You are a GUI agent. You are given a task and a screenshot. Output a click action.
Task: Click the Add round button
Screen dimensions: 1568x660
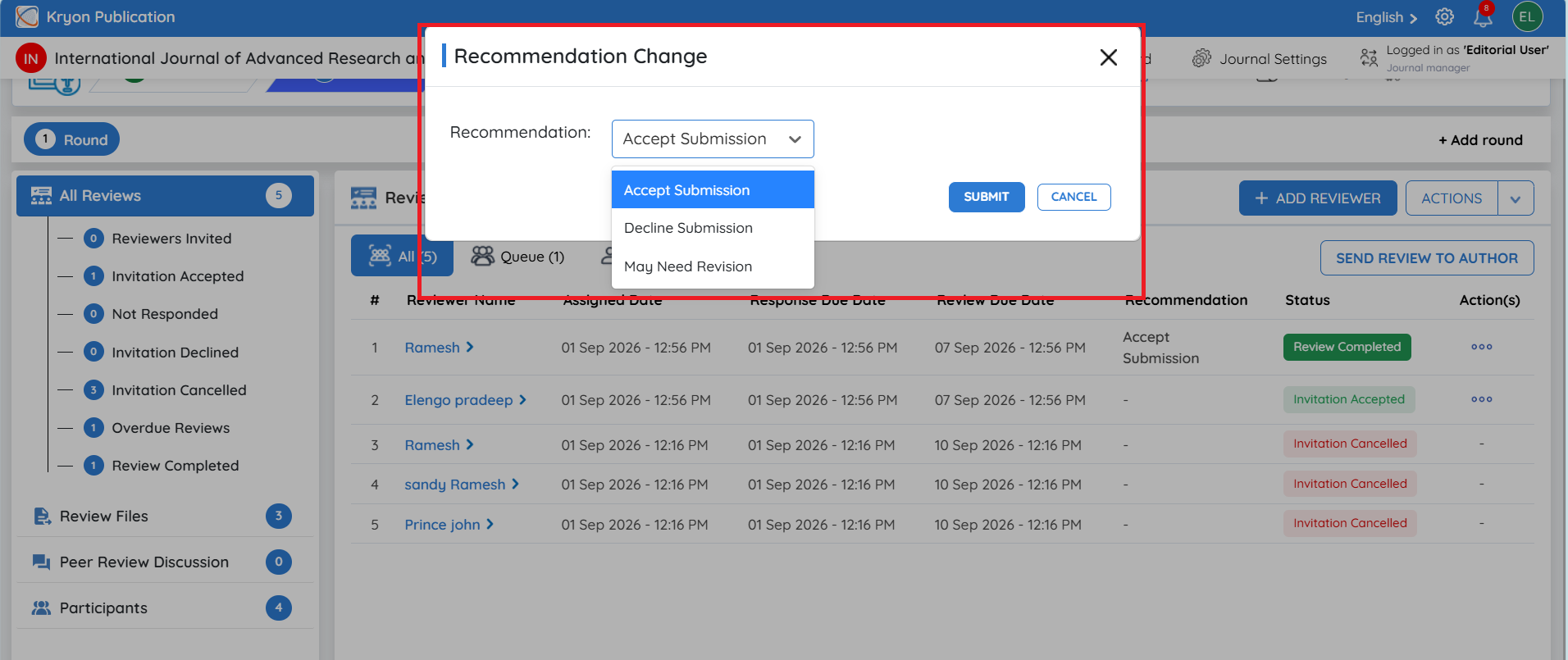coord(1480,140)
